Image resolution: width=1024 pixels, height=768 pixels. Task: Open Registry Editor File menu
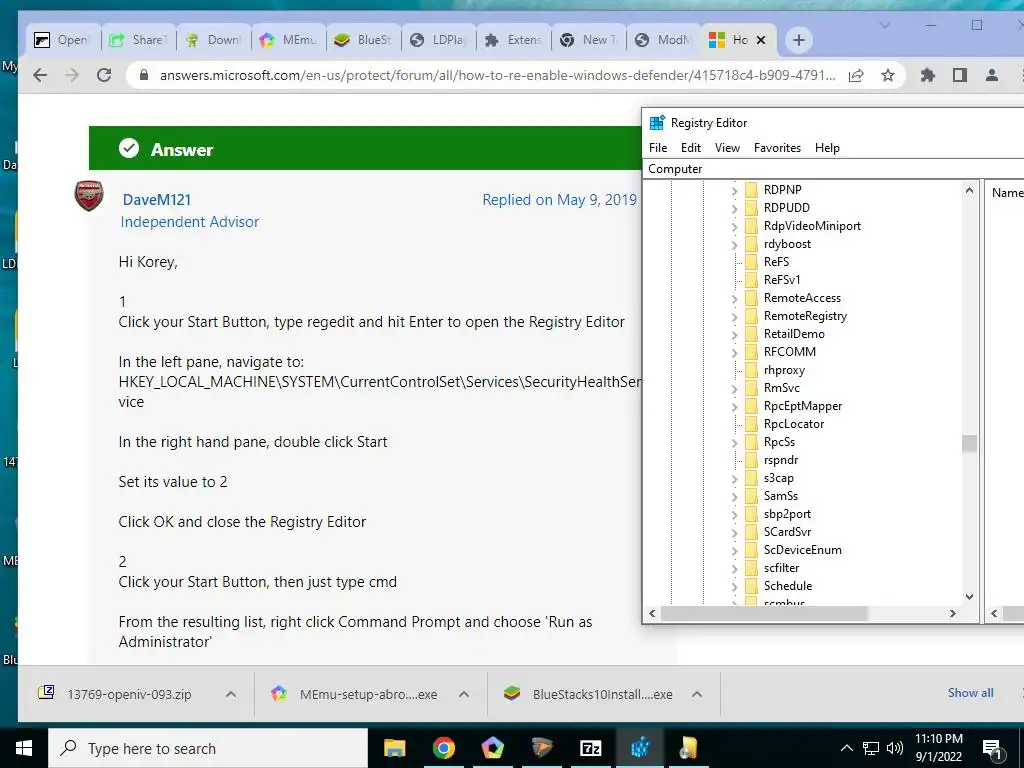coord(658,148)
